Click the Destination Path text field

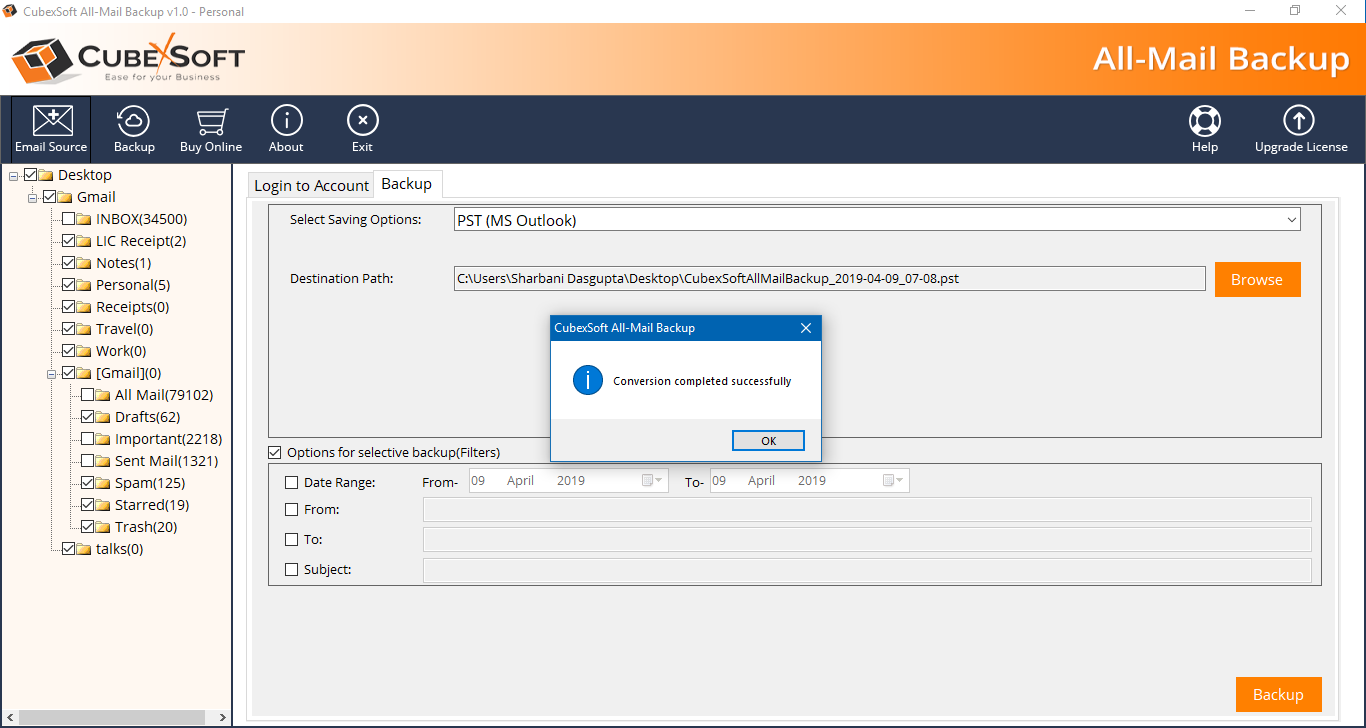click(x=829, y=279)
